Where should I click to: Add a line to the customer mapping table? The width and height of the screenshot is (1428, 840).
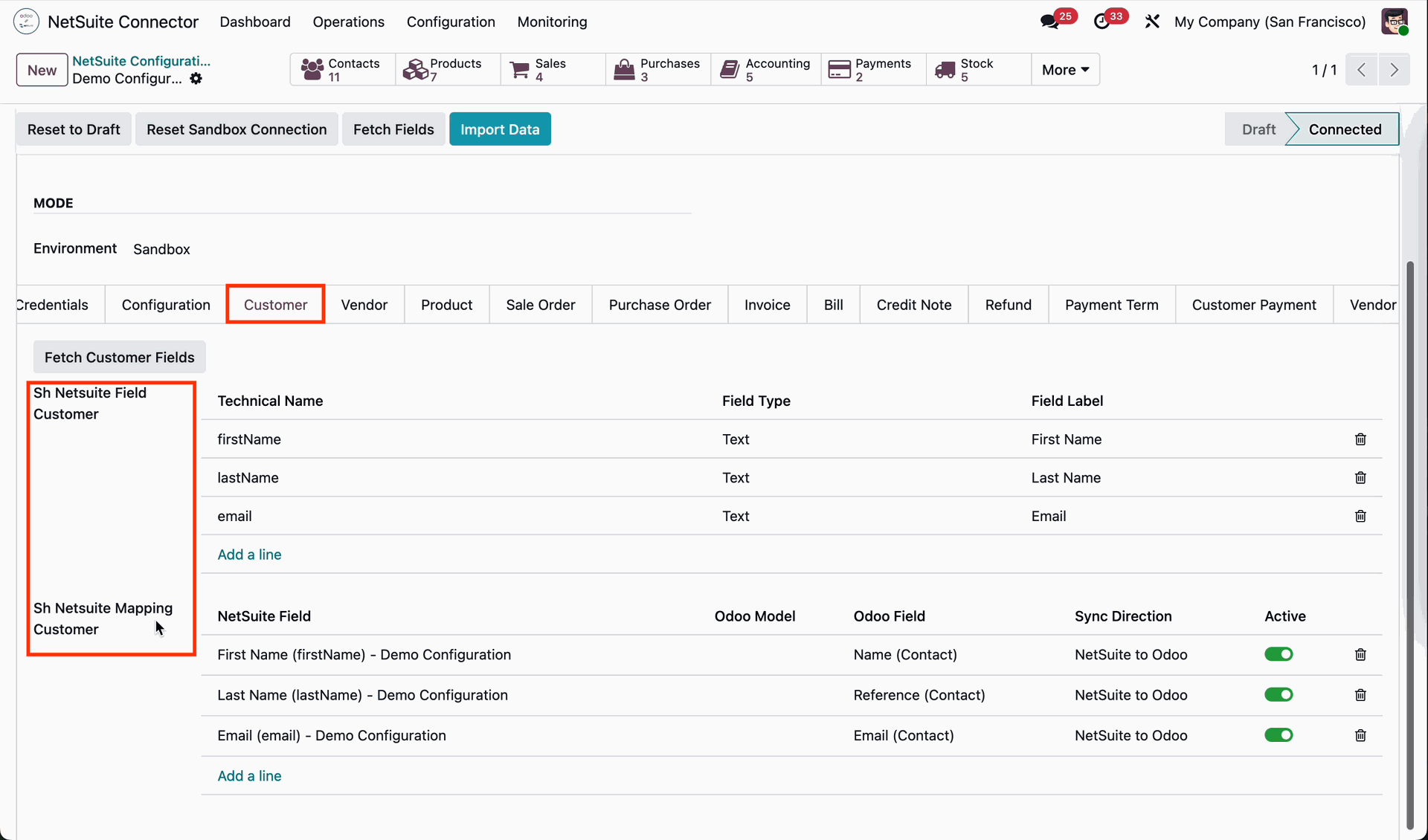[x=249, y=776]
